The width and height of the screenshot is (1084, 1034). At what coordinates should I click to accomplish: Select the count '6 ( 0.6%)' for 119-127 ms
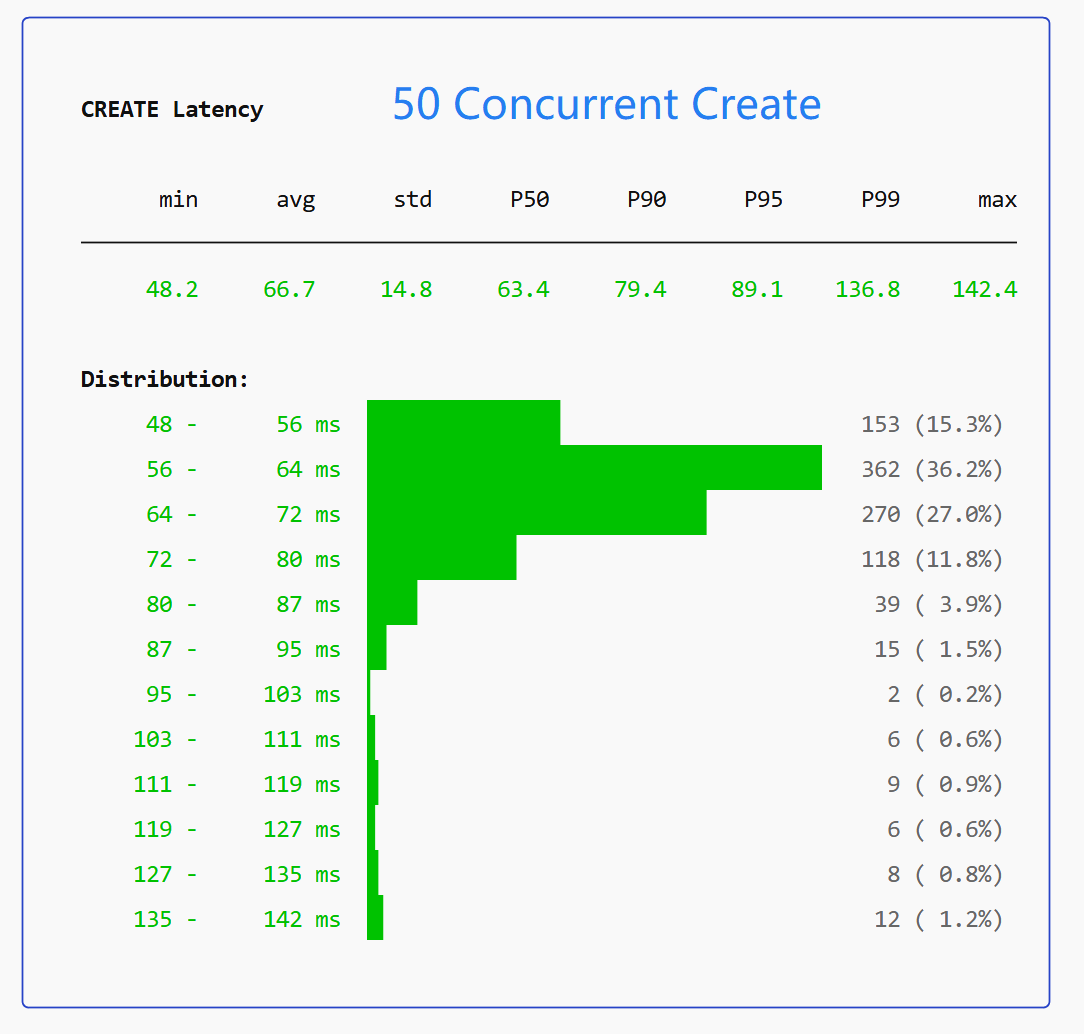[945, 829]
